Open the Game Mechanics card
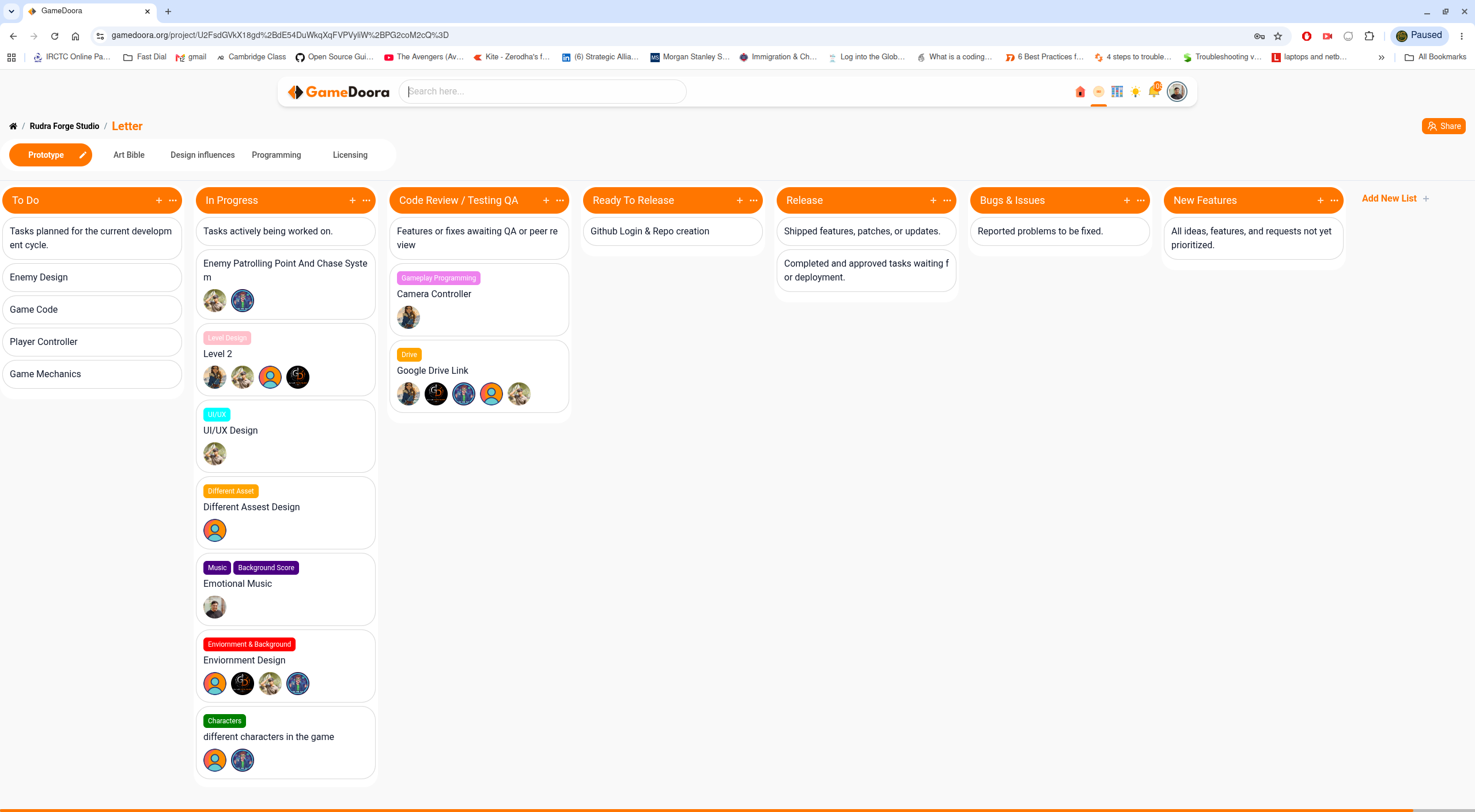 [x=92, y=374]
